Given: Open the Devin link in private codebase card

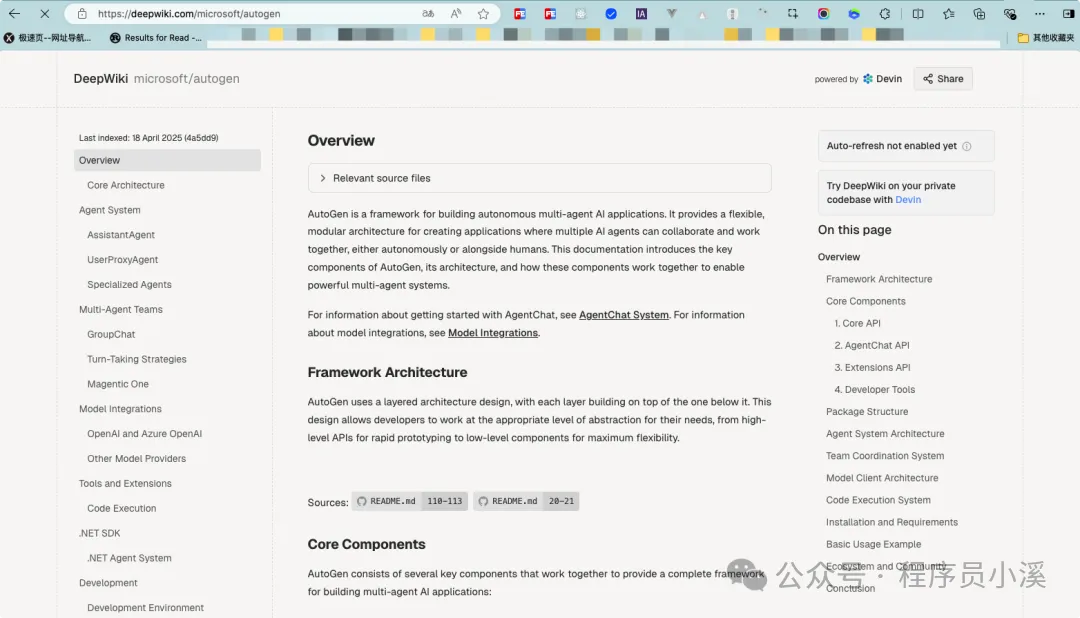Looking at the screenshot, I should (x=908, y=200).
